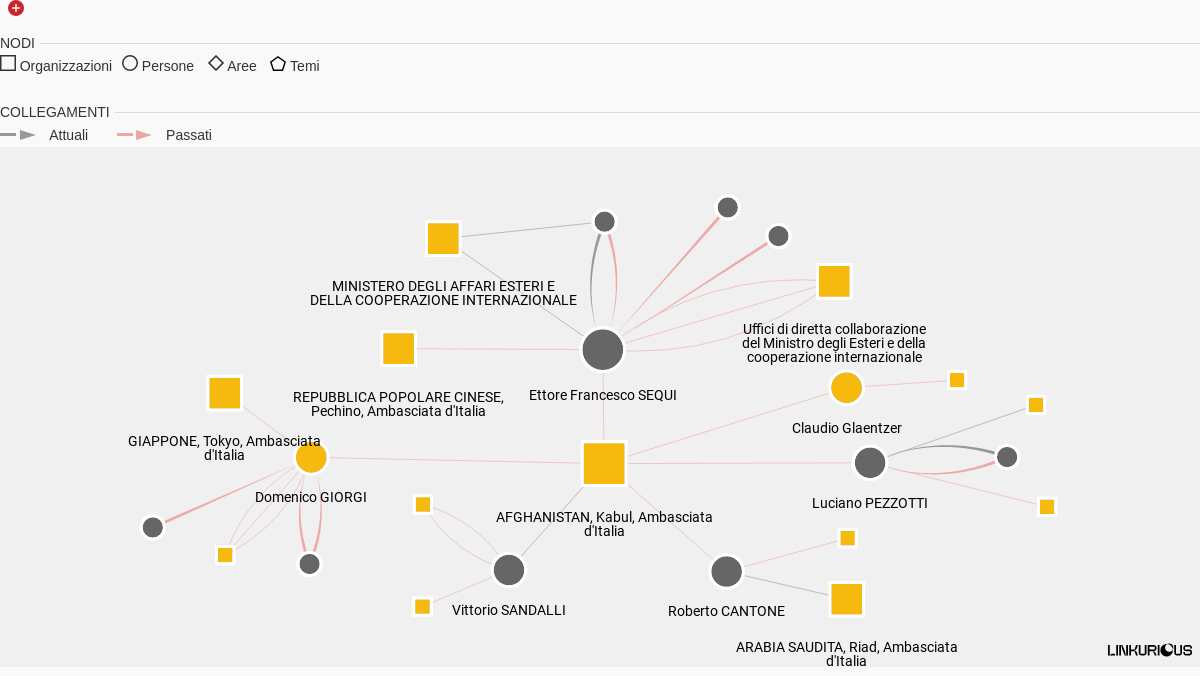
Task: Click gray node linked to Pezzotti by curved lines
Action: tap(1007, 457)
